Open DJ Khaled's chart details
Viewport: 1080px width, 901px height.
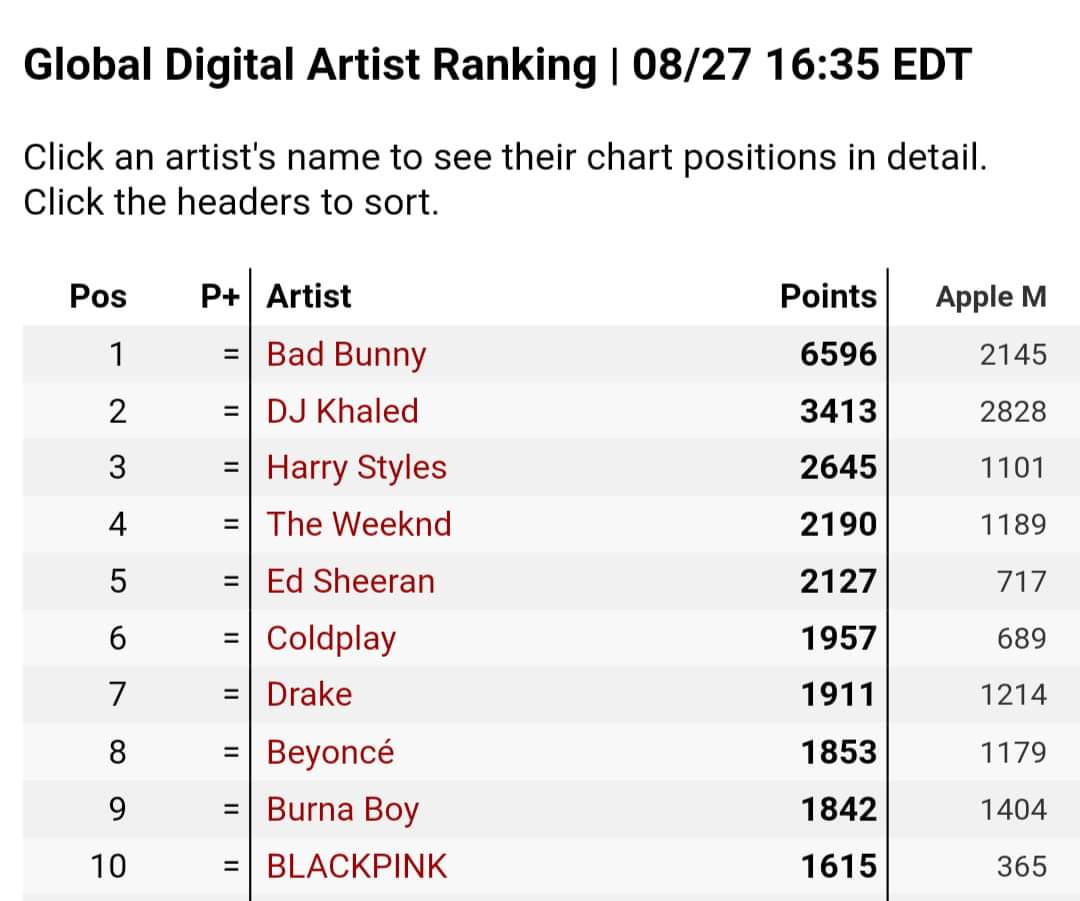coord(342,411)
